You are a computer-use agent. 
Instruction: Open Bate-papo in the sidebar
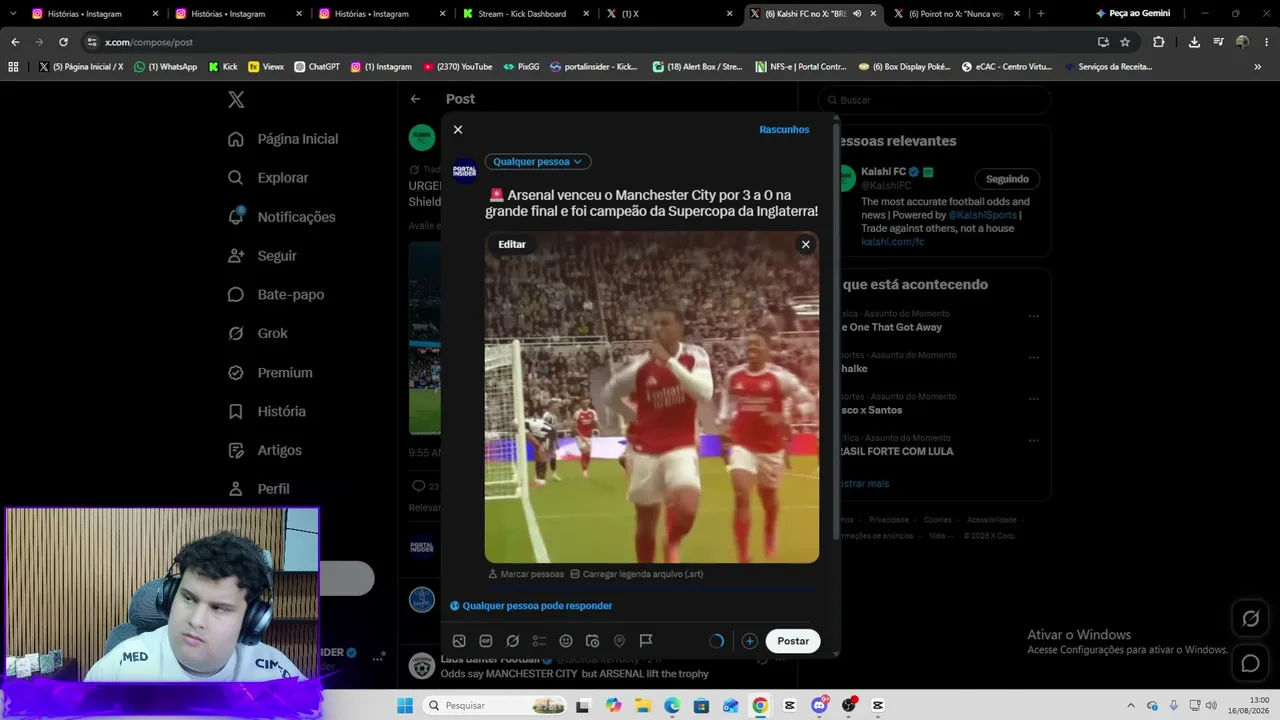coord(276,295)
